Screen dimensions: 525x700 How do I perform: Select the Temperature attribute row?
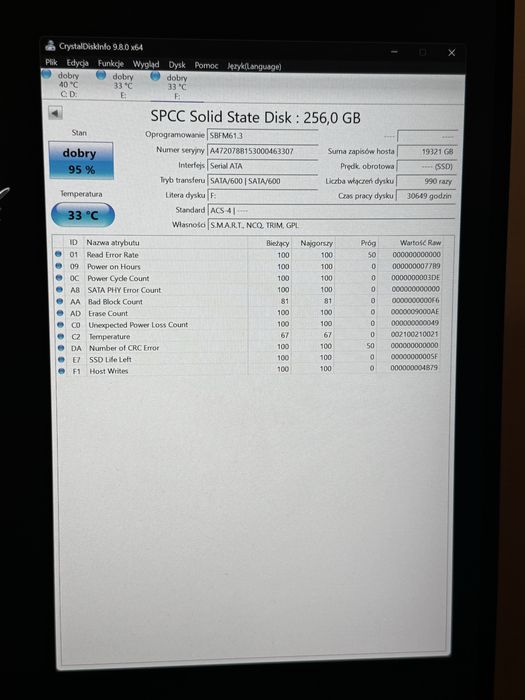[x=248, y=336]
